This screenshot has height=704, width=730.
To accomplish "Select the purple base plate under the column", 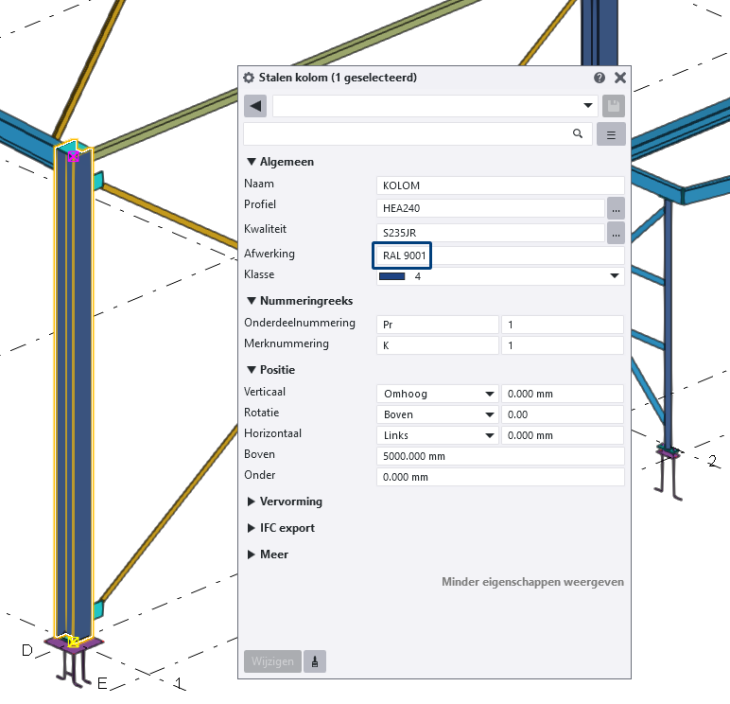I will click(x=74, y=644).
